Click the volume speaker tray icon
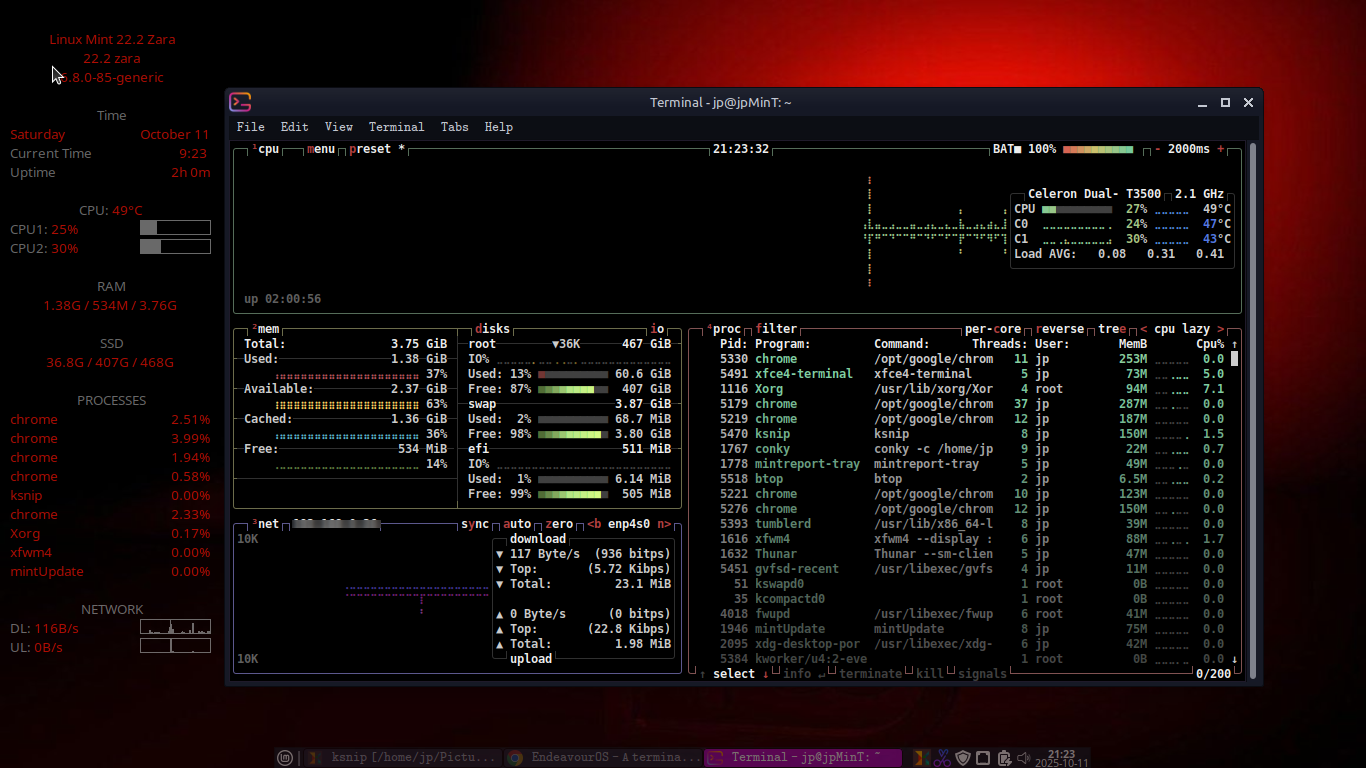The height and width of the screenshot is (768, 1366). [x=1024, y=758]
